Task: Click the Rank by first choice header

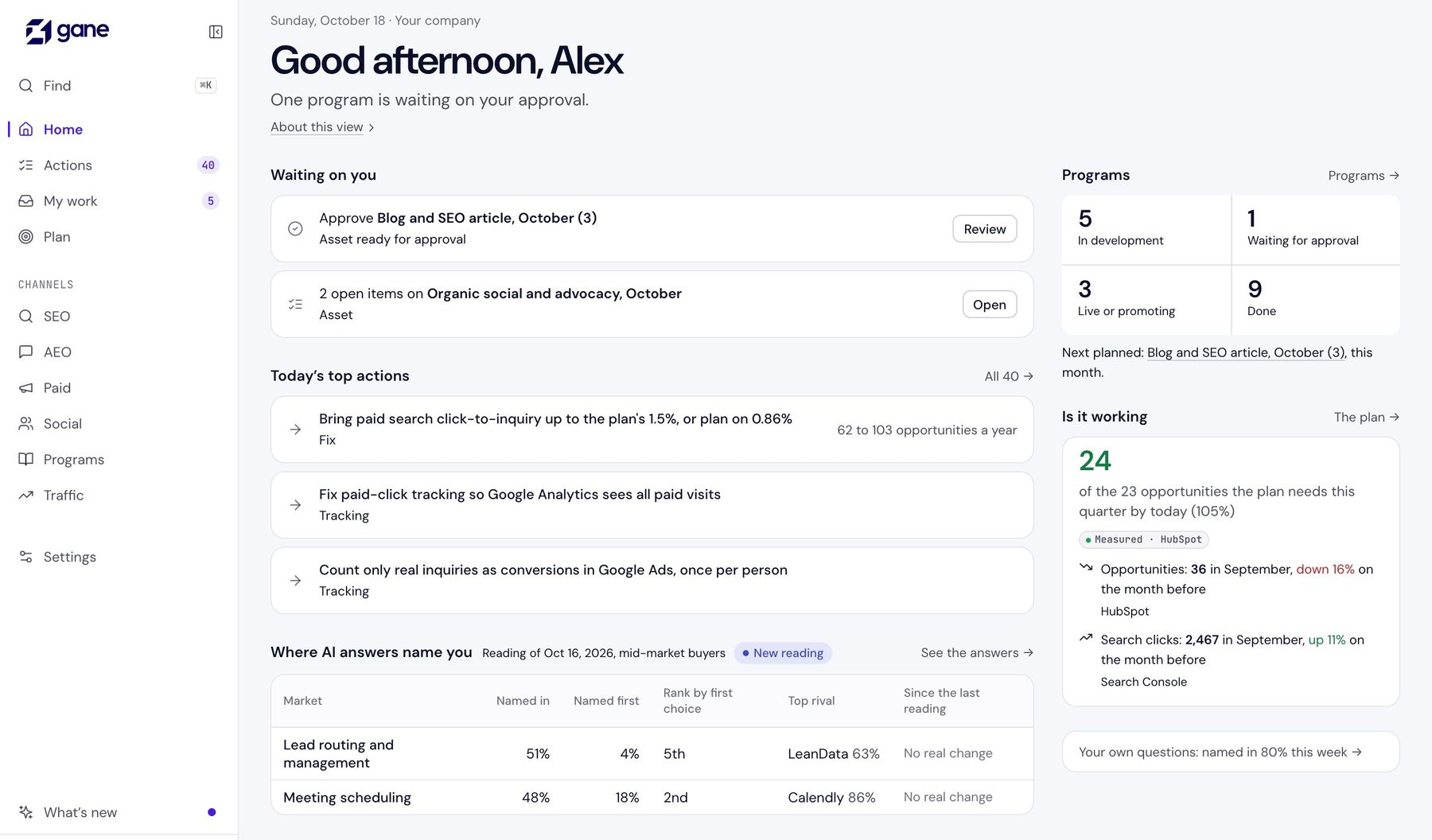Action: pos(698,701)
